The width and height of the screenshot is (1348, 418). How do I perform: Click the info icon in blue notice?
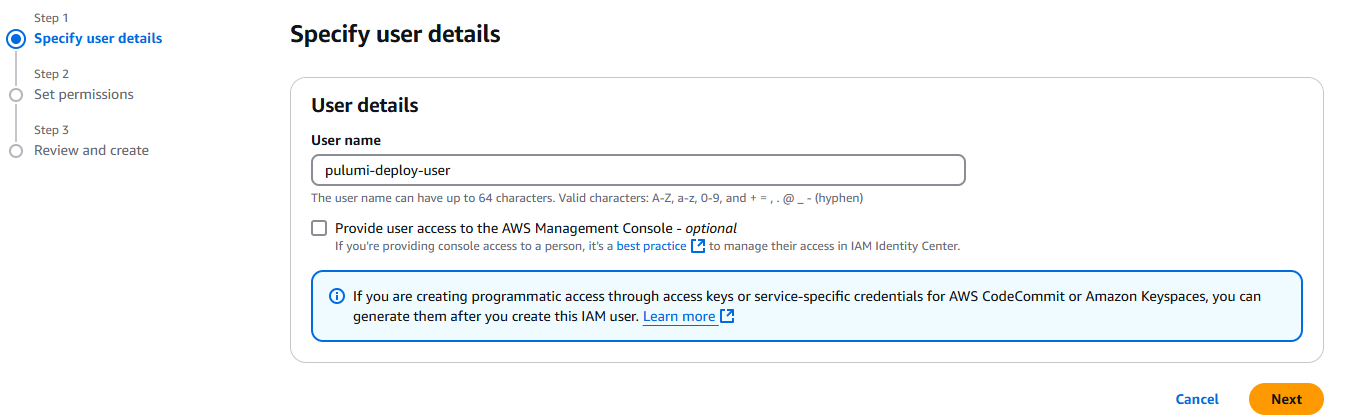click(x=337, y=297)
